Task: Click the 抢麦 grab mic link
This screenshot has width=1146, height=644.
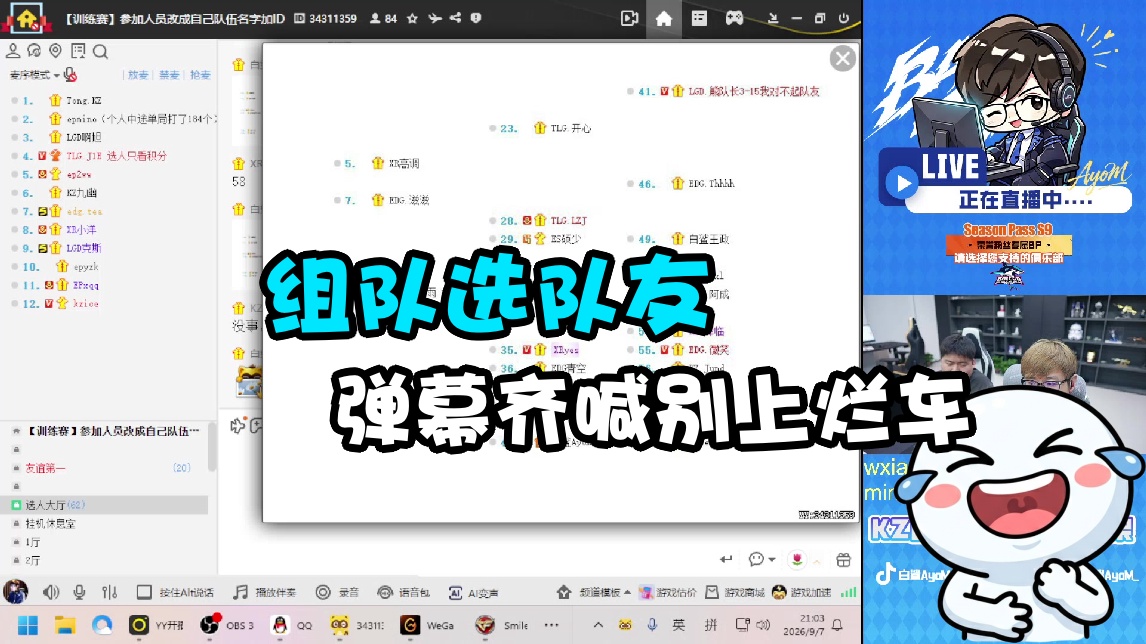Action: pyautogui.click(x=200, y=75)
